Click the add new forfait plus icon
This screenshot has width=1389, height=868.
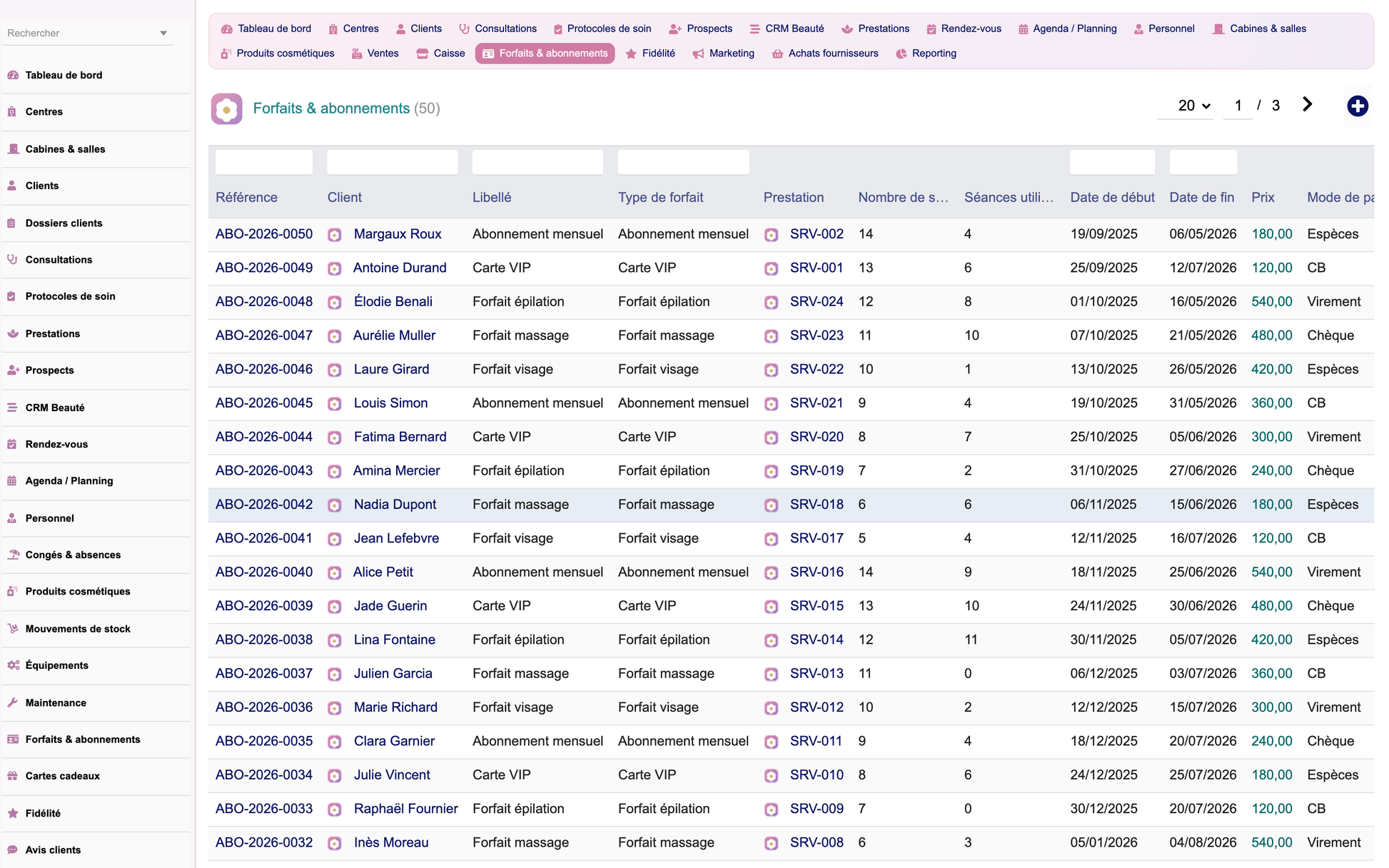[1357, 106]
